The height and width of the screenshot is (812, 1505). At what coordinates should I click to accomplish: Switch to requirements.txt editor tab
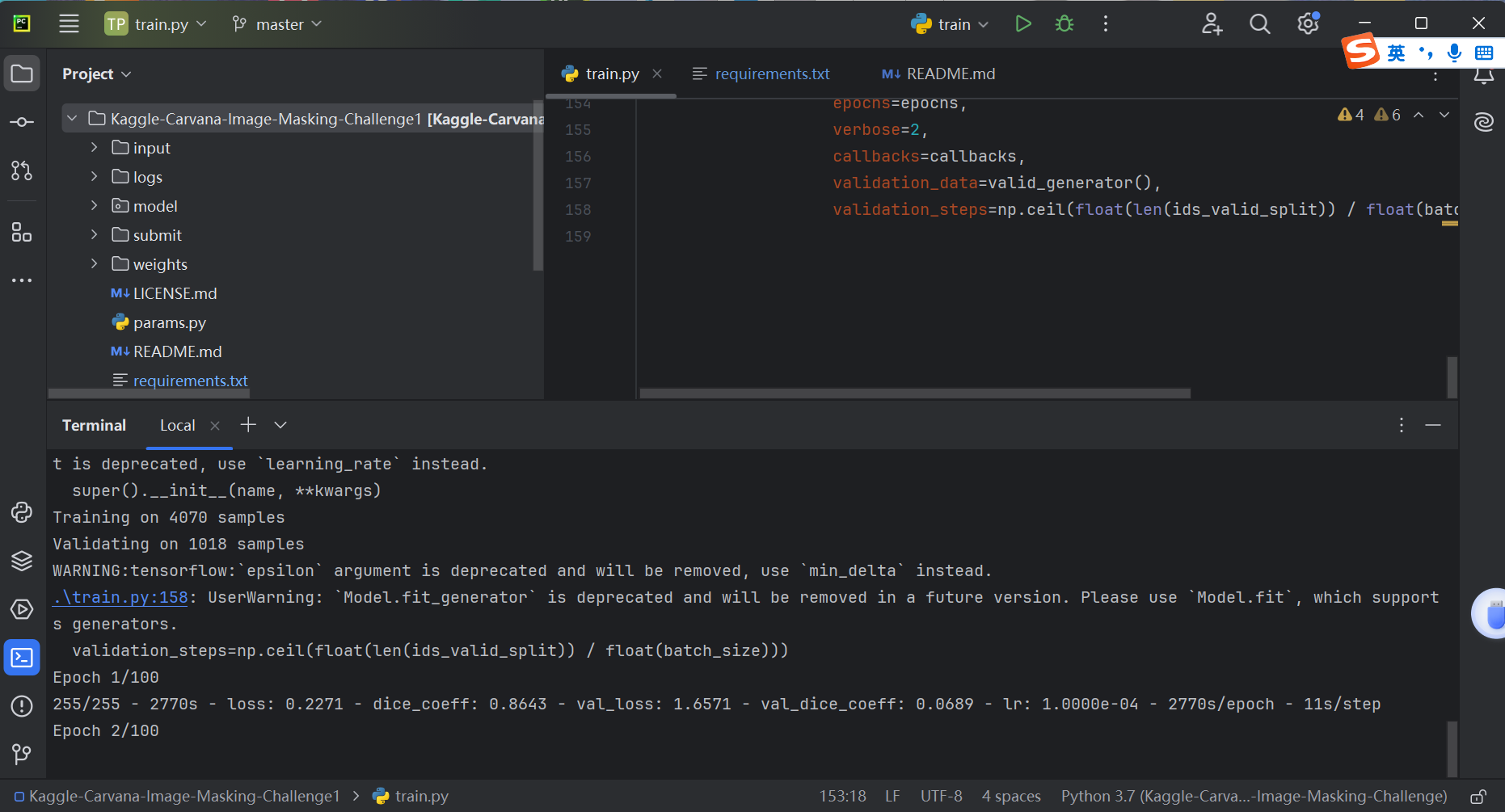coord(771,74)
